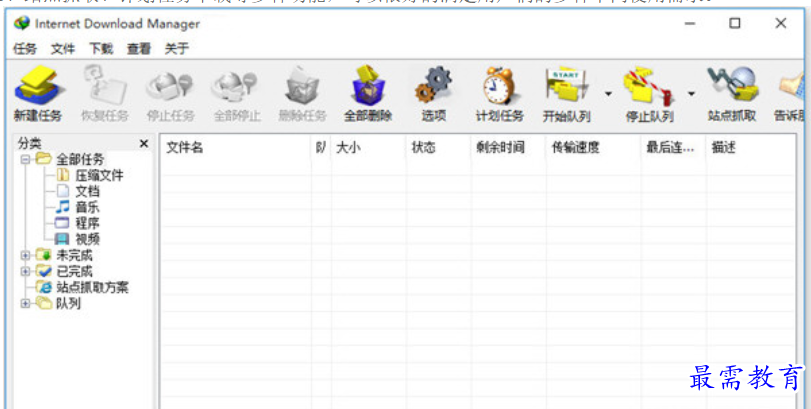Click the 恢复任务 toolbar icon
This screenshot has width=811, height=409.
point(104,86)
